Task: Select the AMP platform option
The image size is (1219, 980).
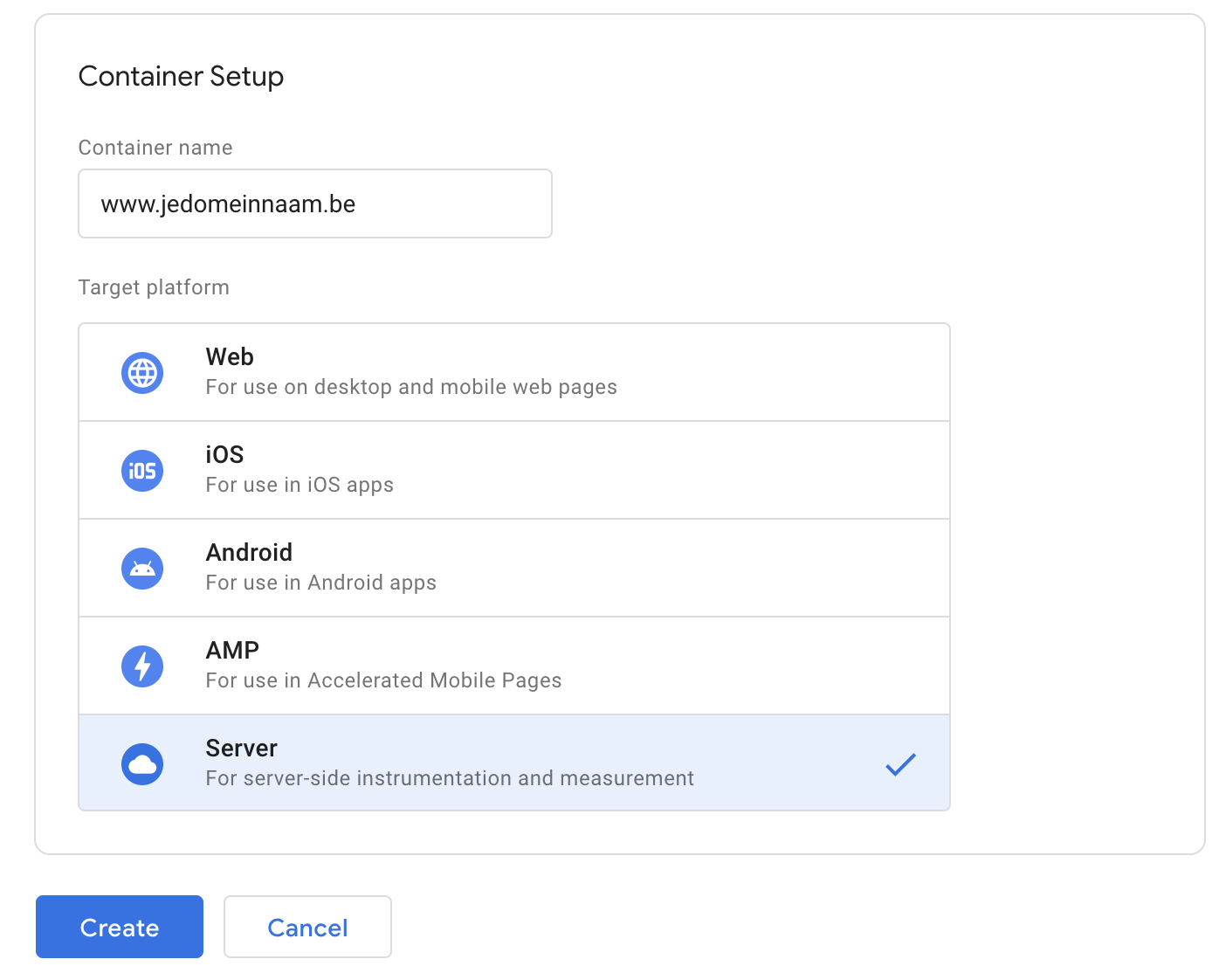Action: (x=232, y=651)
